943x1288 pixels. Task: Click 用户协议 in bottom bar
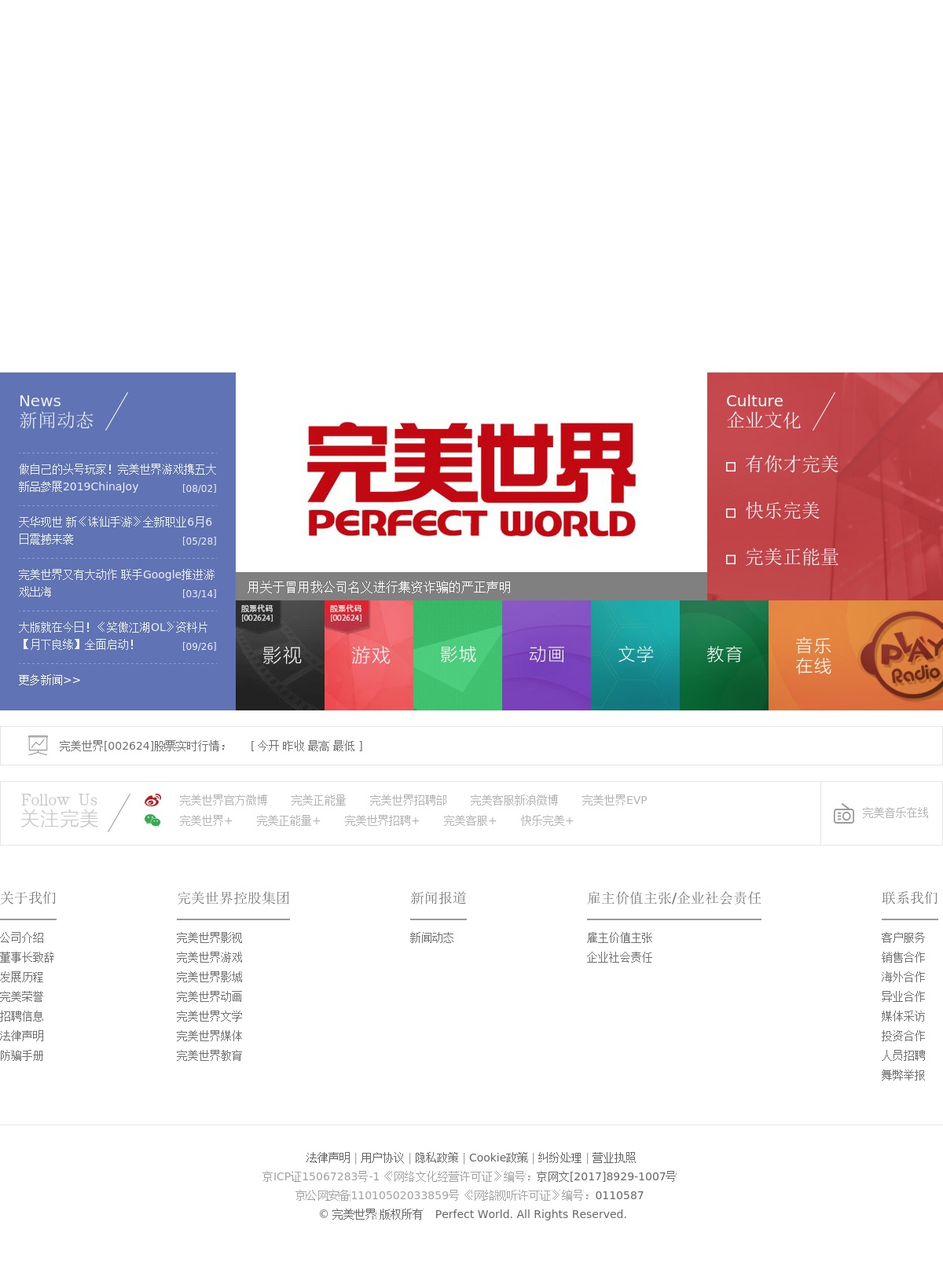point(383,1158)
